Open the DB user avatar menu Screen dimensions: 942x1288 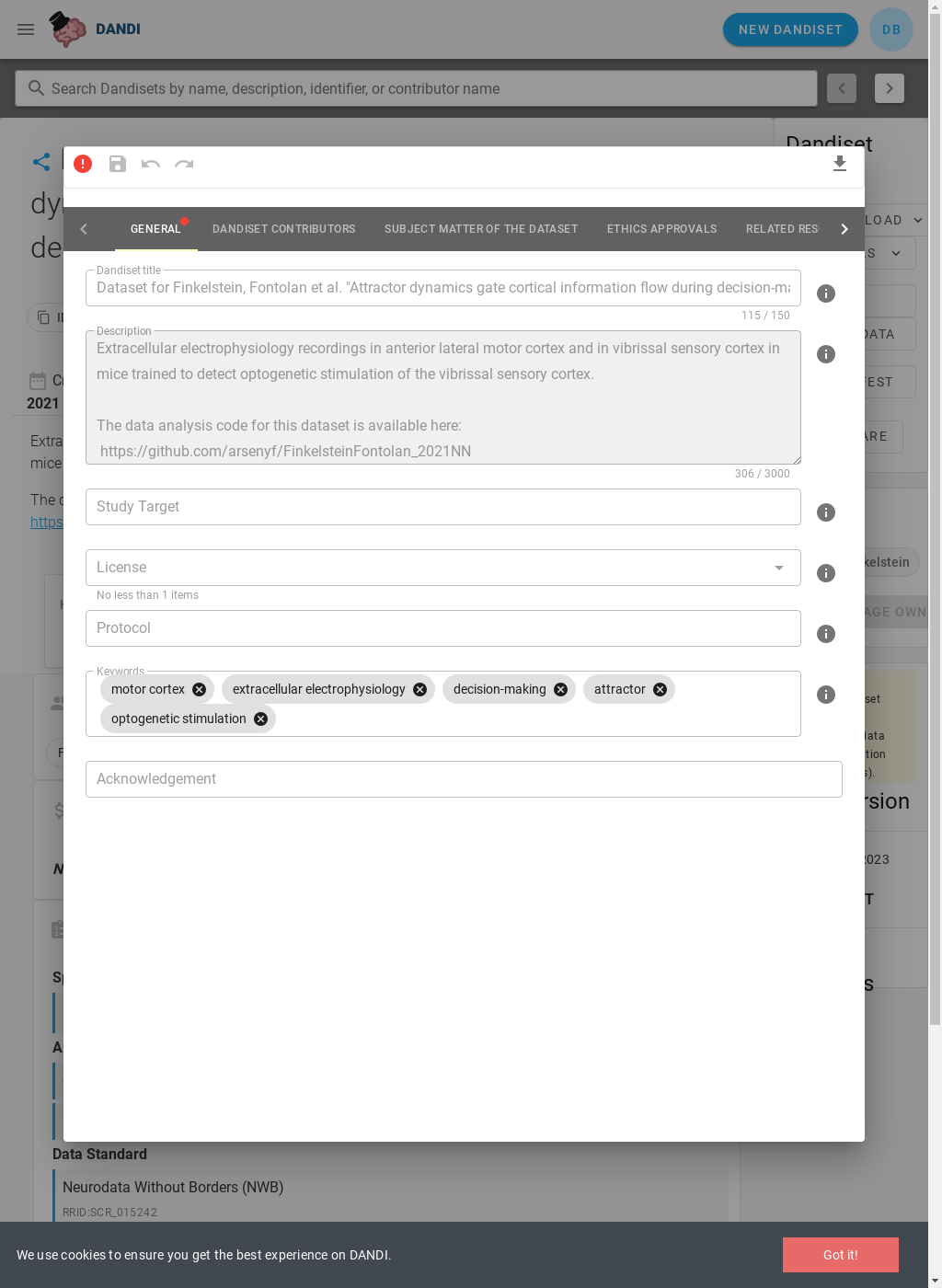tap(891, 29)
